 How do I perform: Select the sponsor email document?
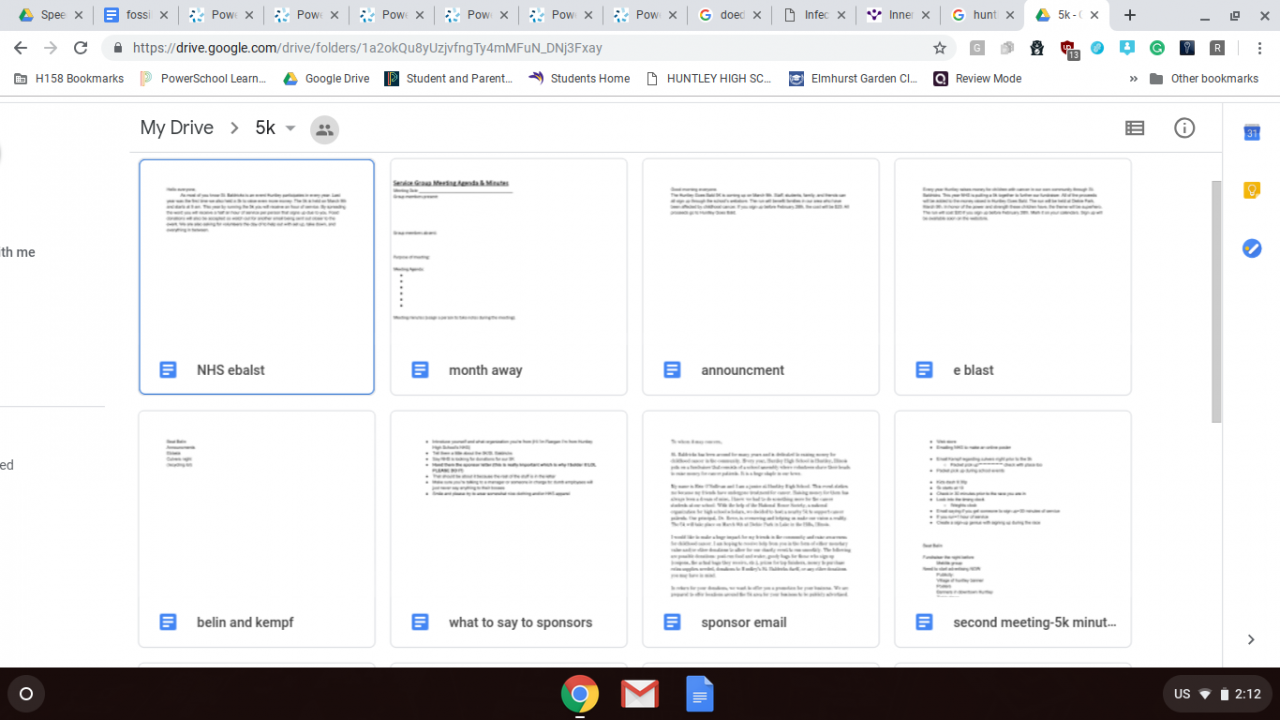[x=761, y=529]
